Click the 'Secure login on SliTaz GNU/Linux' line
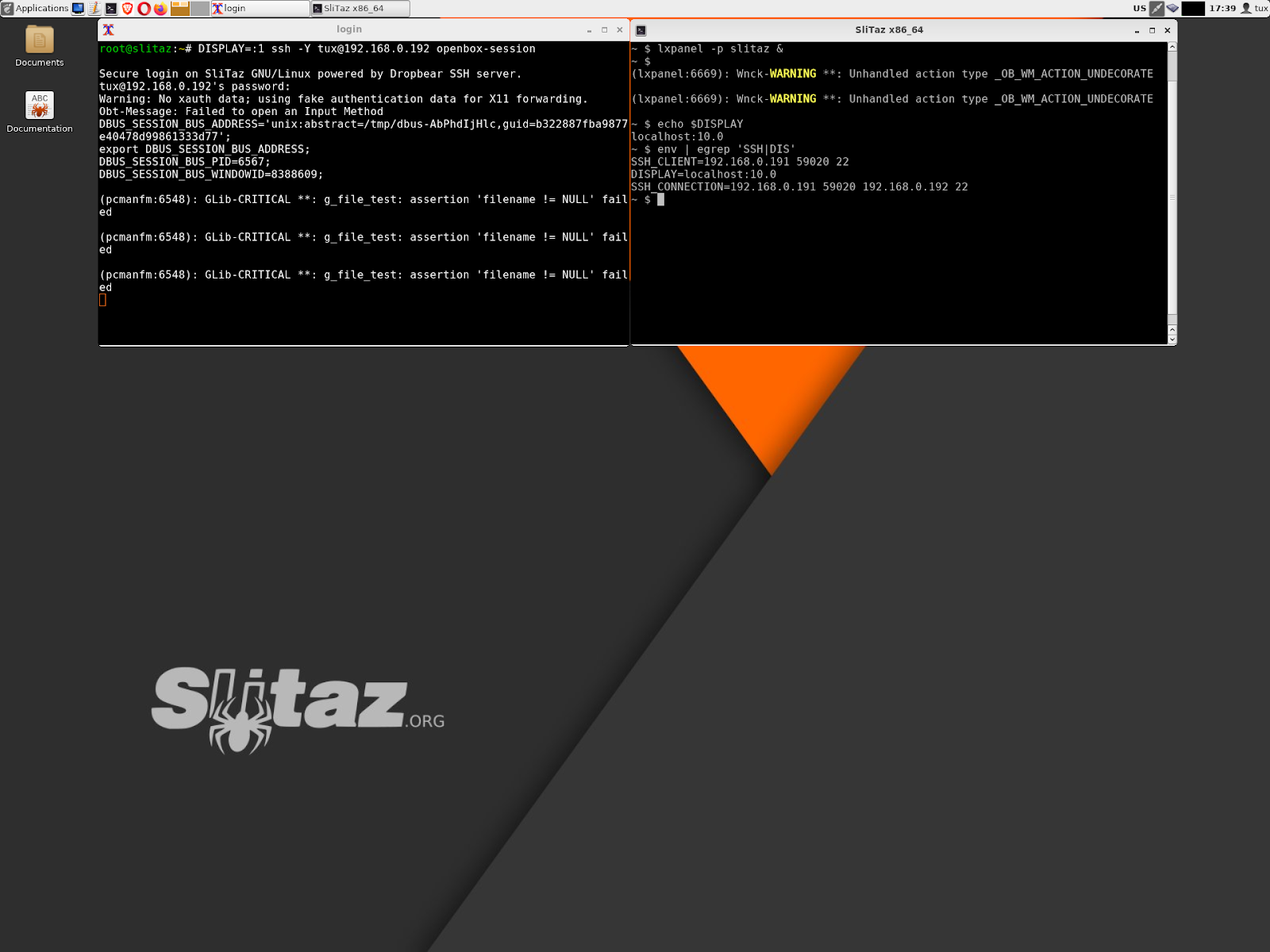The image size is (1270, 952). (310, 74)
